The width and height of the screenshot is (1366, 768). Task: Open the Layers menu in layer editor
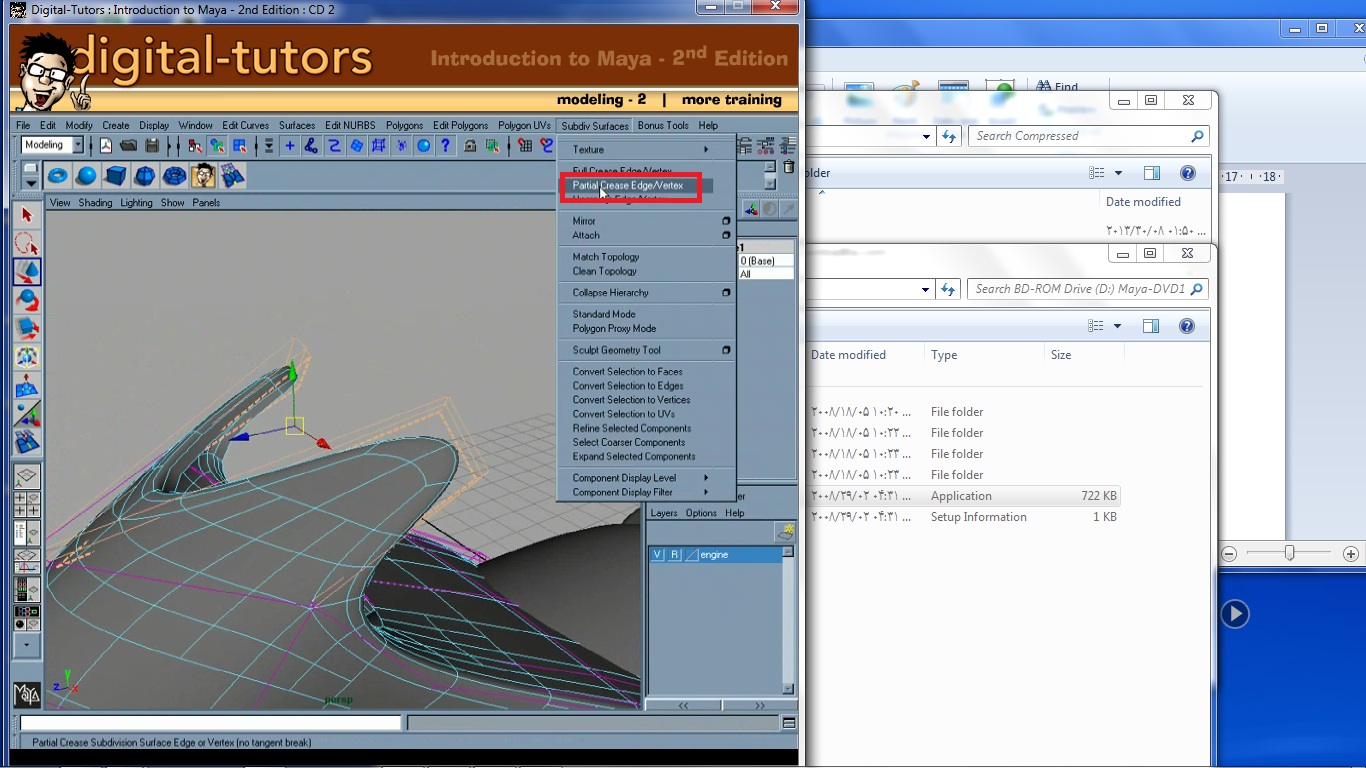click(x=664, y=513)
